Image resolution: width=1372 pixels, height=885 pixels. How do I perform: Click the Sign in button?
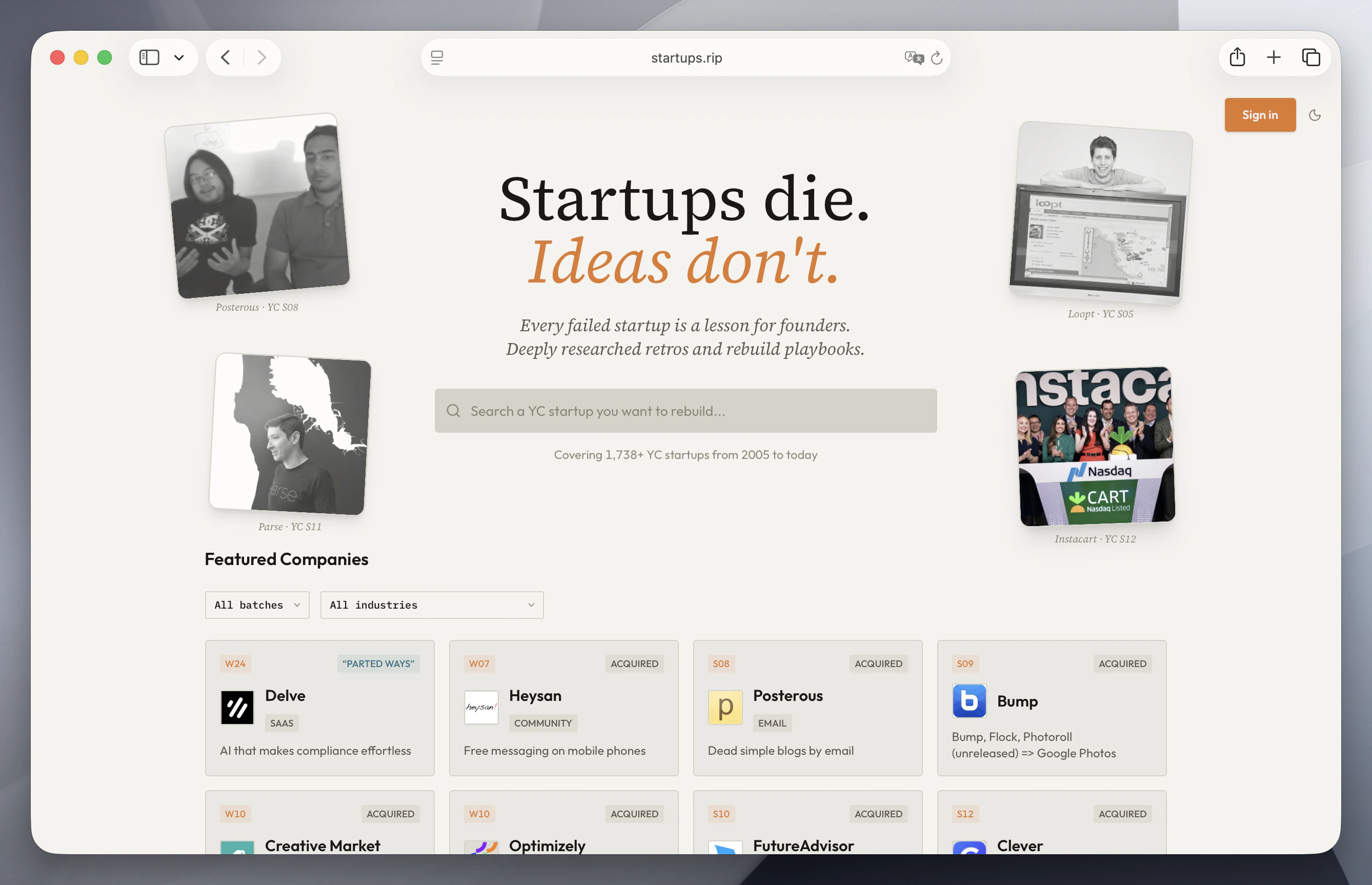[x=1260, y=115]
